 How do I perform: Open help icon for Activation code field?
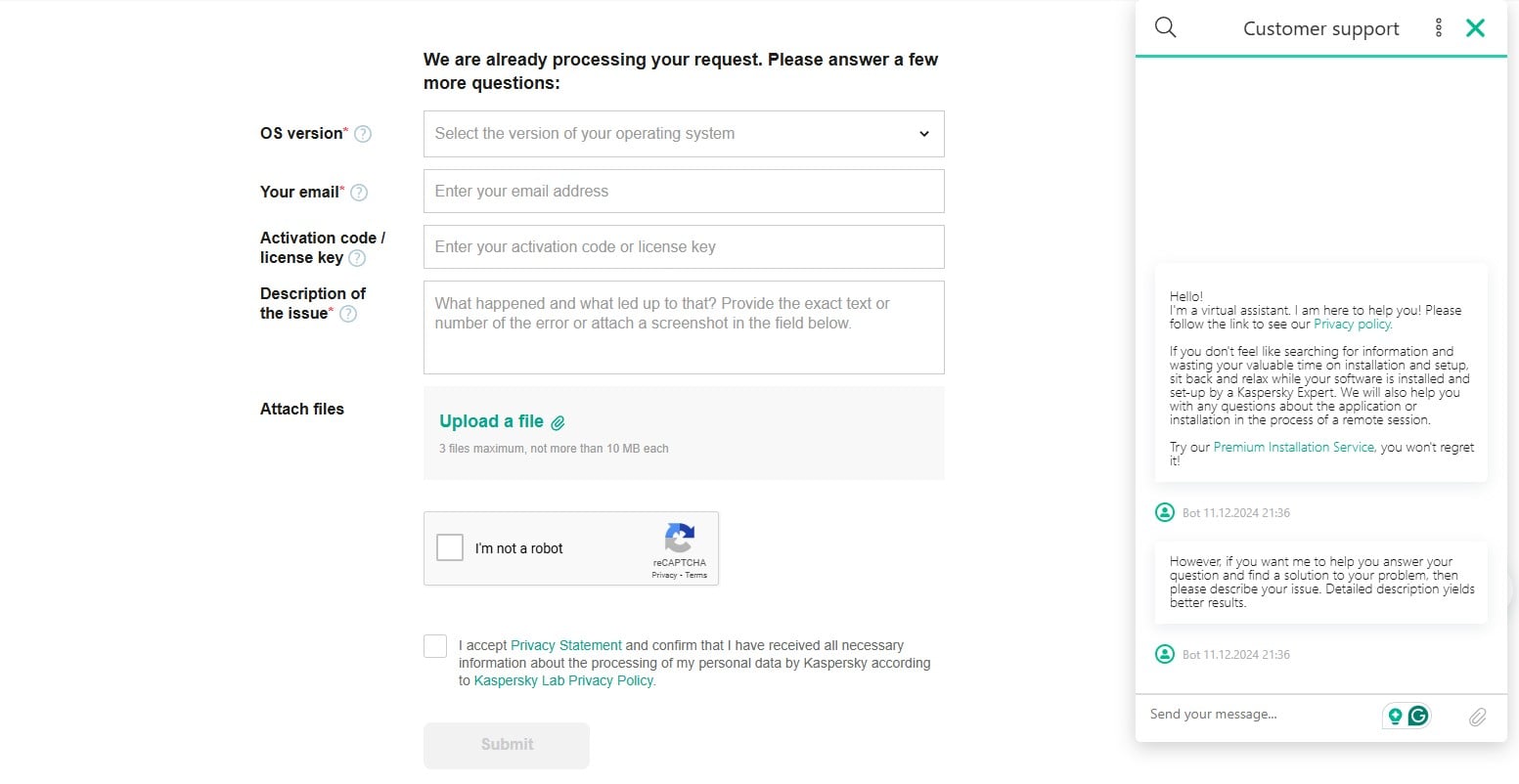tap(357, 258)
